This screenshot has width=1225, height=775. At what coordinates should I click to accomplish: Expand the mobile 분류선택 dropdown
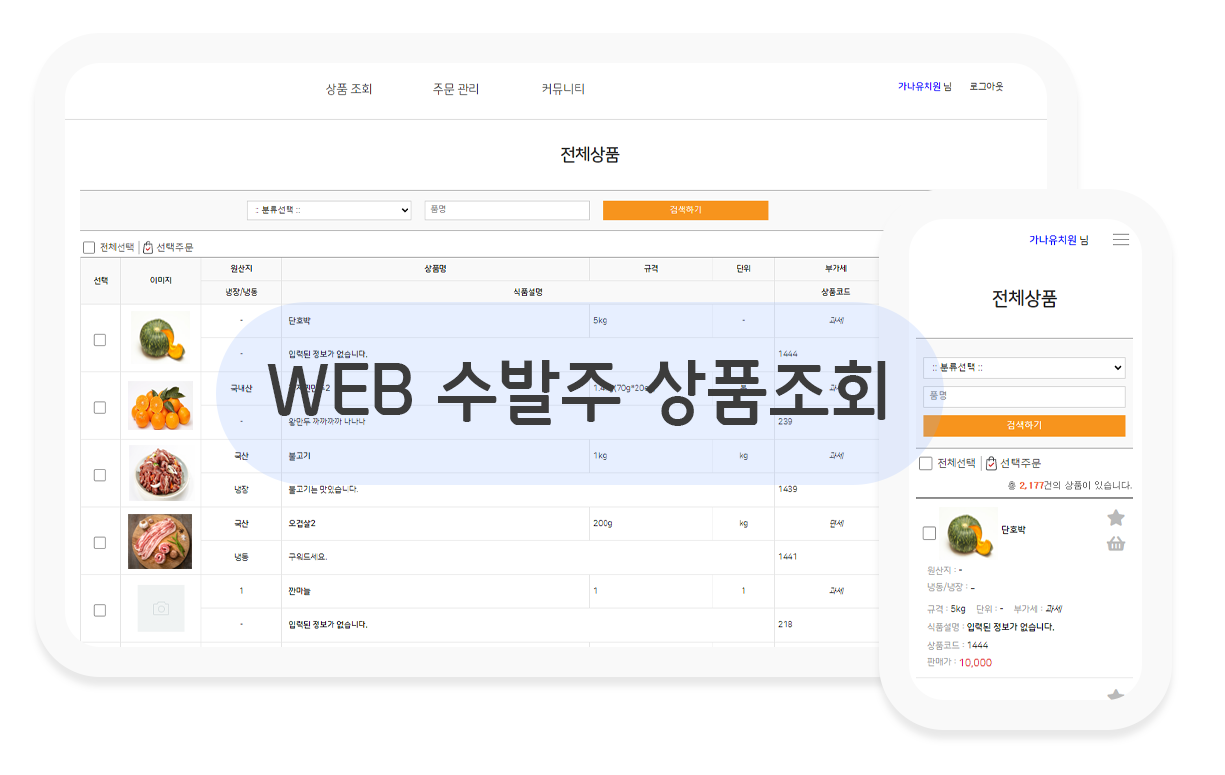(x=1024, y=368)
